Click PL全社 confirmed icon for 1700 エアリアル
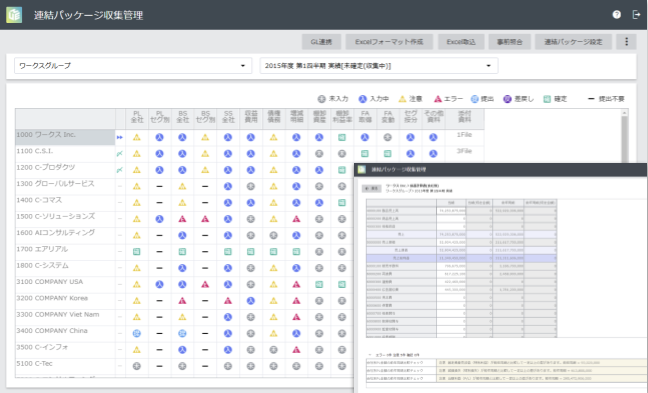Viewport: 648px width, 393px height. click(x=137, y=252)
